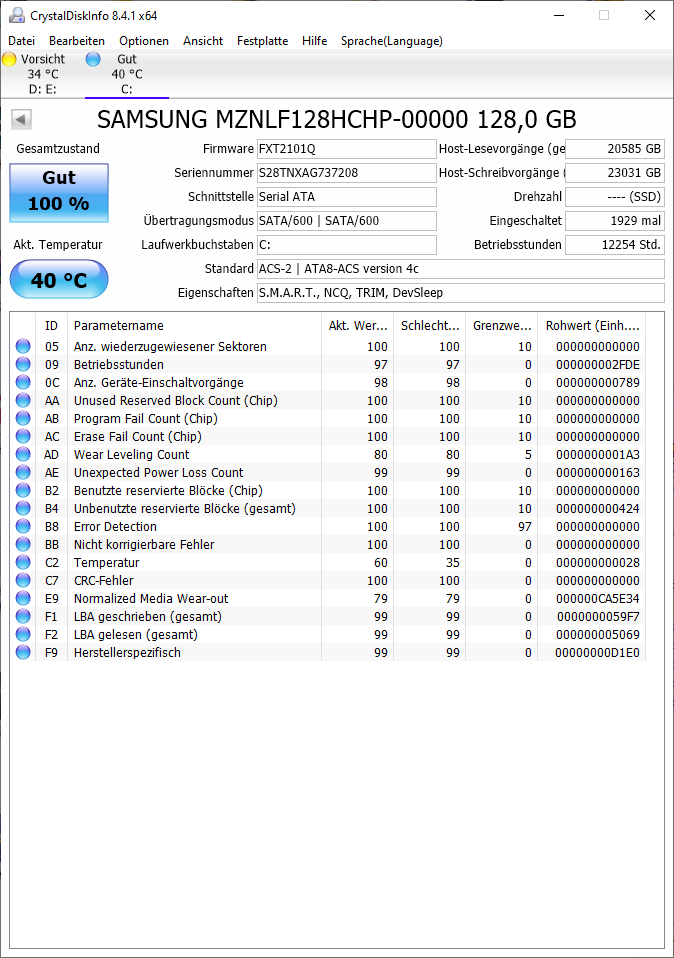Select raw value 000000002FDE
The image size is (674, 958).
pos(598,365)
